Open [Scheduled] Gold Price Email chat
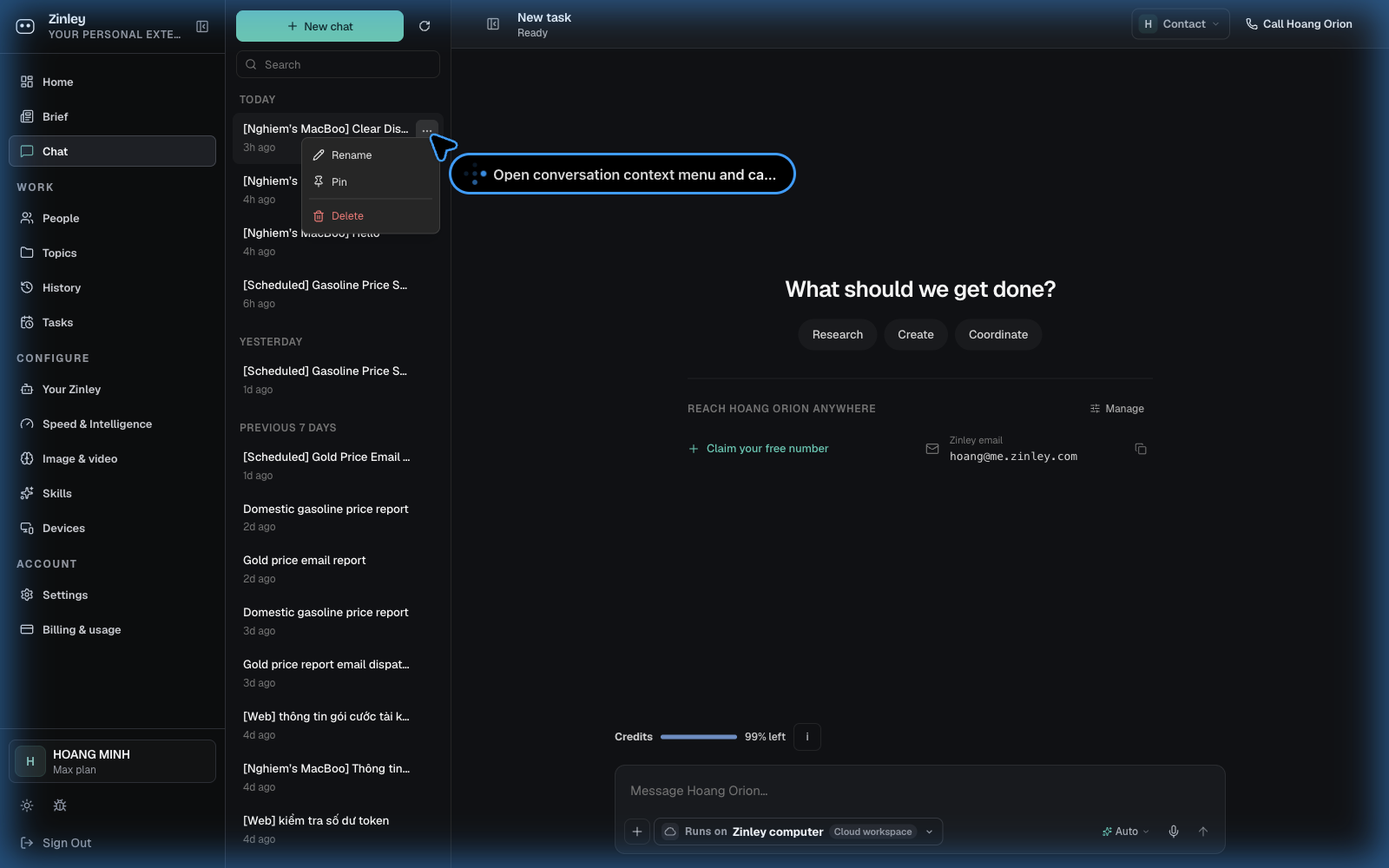The height and width of the screenshot is (868, 1389). click(x=338, y=465)
